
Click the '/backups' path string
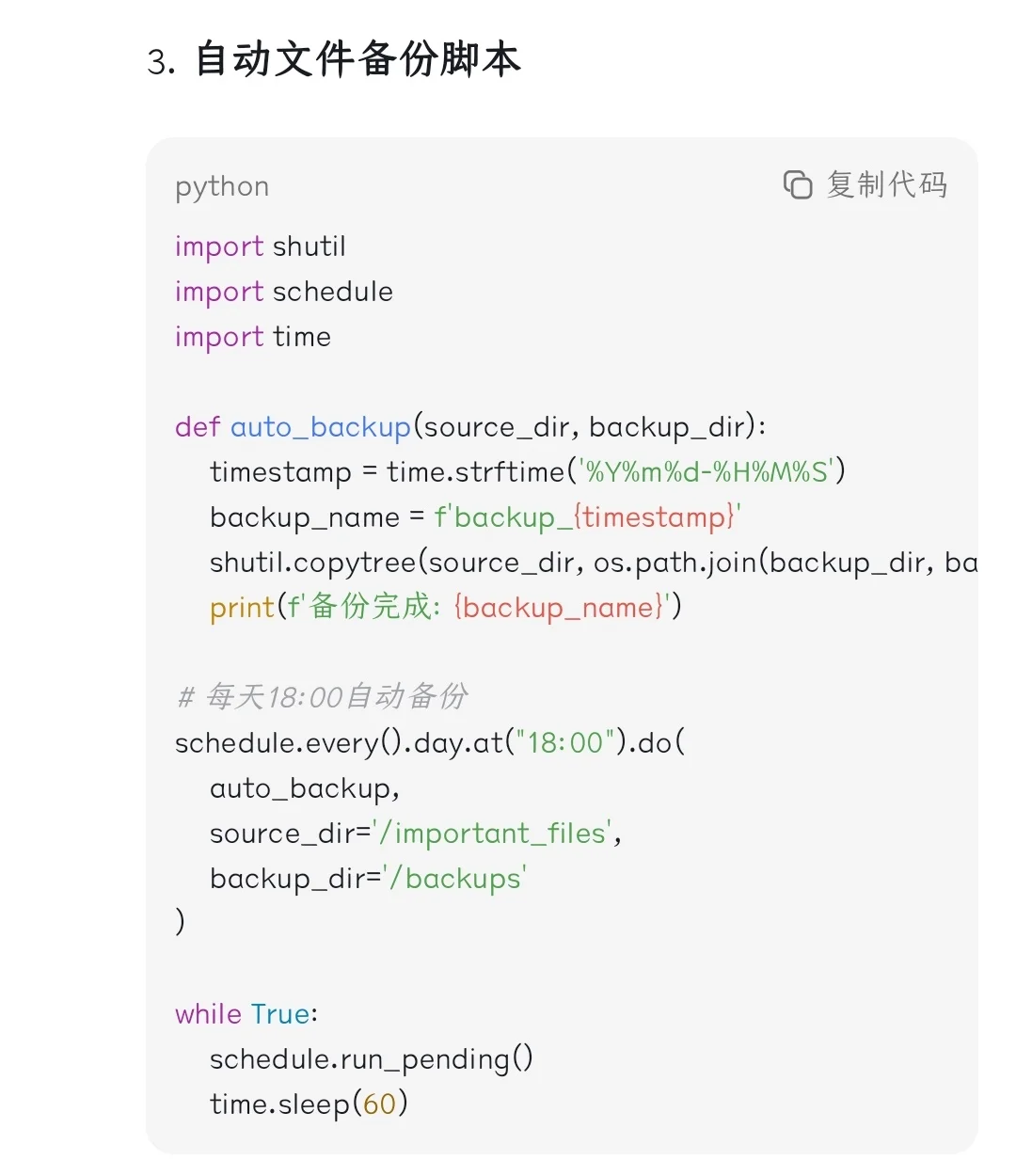click(454, 878)
